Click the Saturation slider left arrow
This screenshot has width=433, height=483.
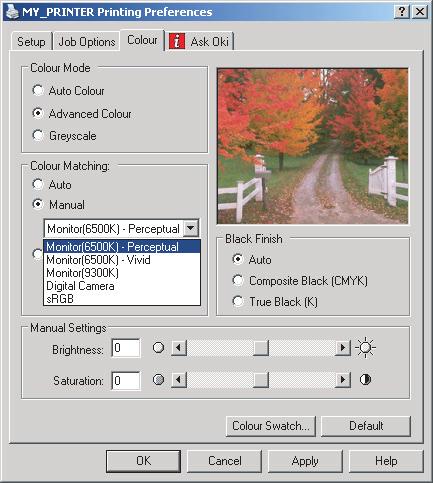[x=179, y=380]
